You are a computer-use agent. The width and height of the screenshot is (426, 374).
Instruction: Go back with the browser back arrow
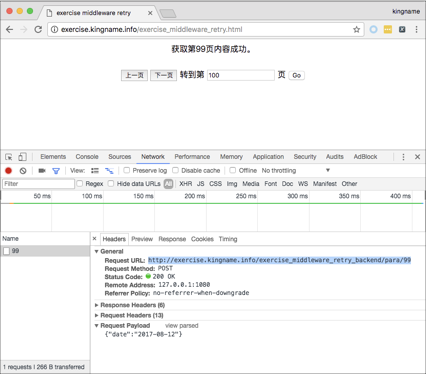[9, 30]
